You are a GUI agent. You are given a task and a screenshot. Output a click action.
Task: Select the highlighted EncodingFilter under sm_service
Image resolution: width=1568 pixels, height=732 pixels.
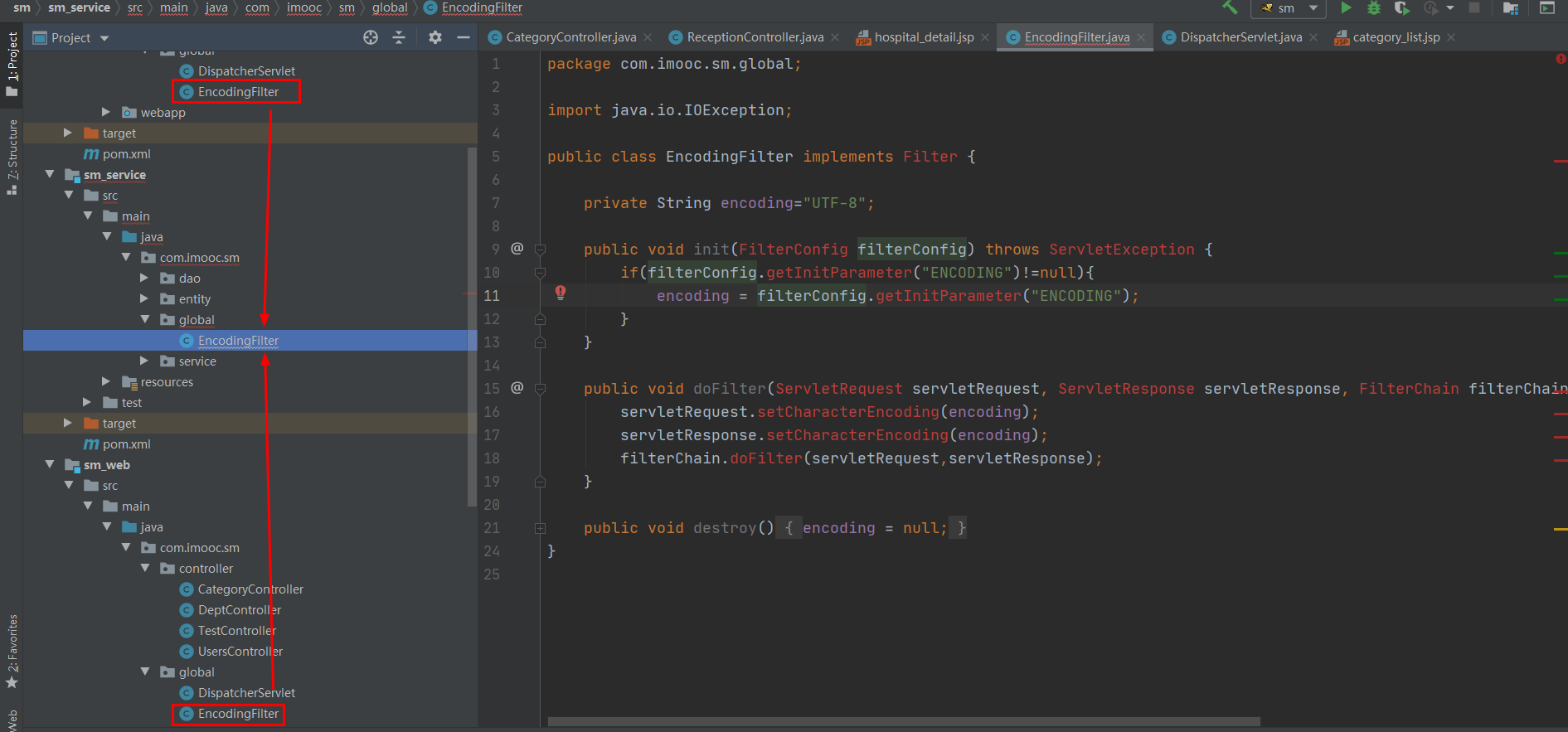(x=238, y=341)
